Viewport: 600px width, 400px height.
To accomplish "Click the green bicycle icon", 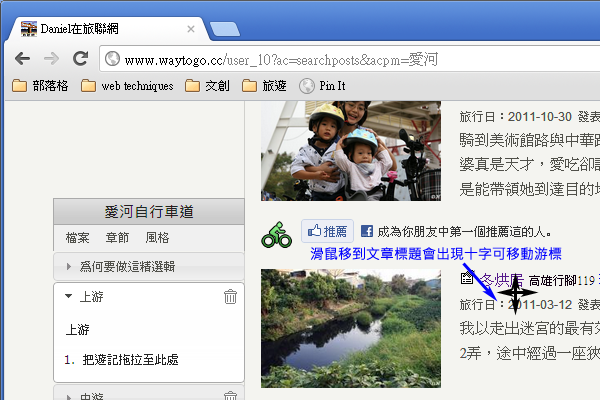I will (276, 233).
